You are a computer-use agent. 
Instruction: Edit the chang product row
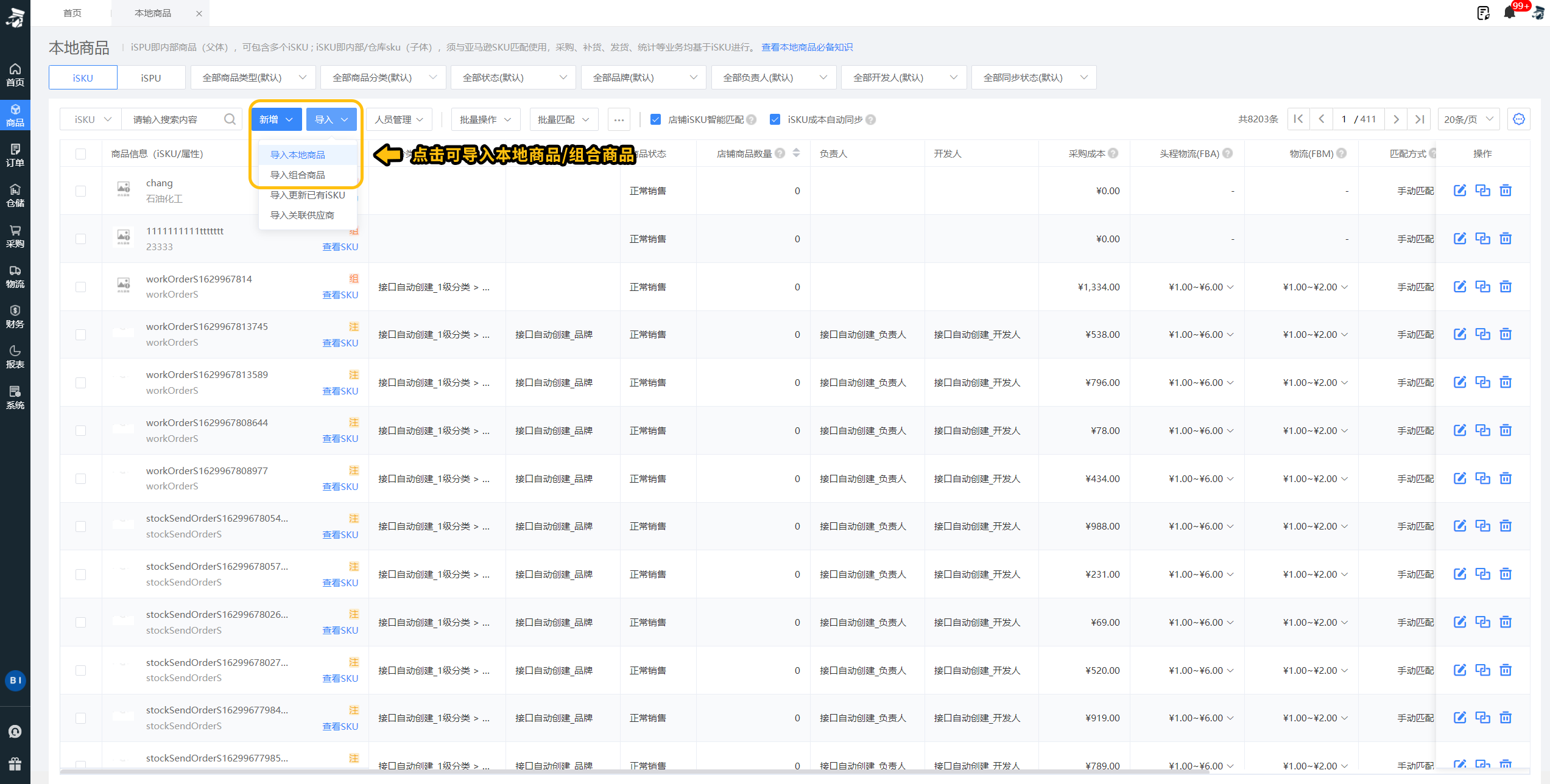[x=1460, y=191]
